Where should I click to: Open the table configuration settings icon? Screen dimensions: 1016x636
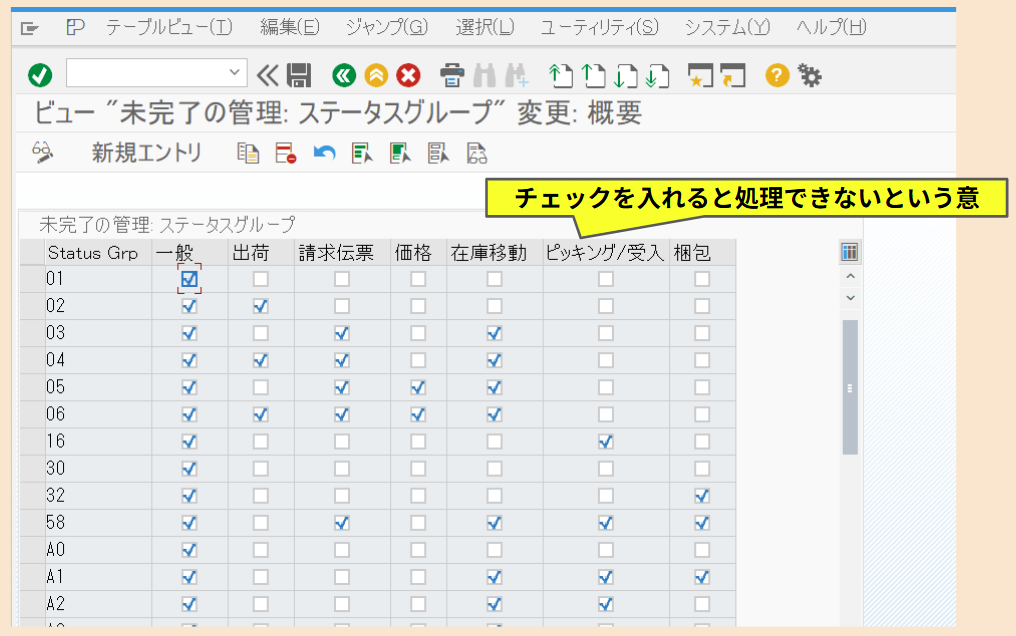pos(849,252)
